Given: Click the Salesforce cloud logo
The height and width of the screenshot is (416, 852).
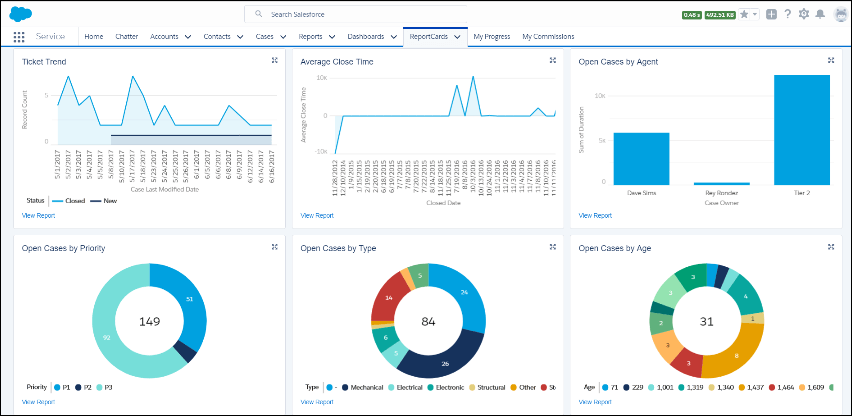Looking at the screenshot, I should coord(22,14).
